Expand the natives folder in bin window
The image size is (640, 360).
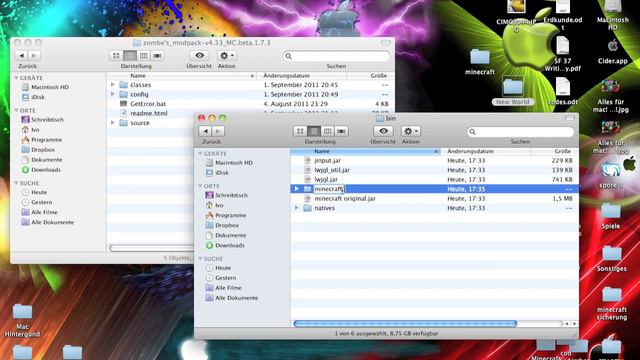click(297, 208)
